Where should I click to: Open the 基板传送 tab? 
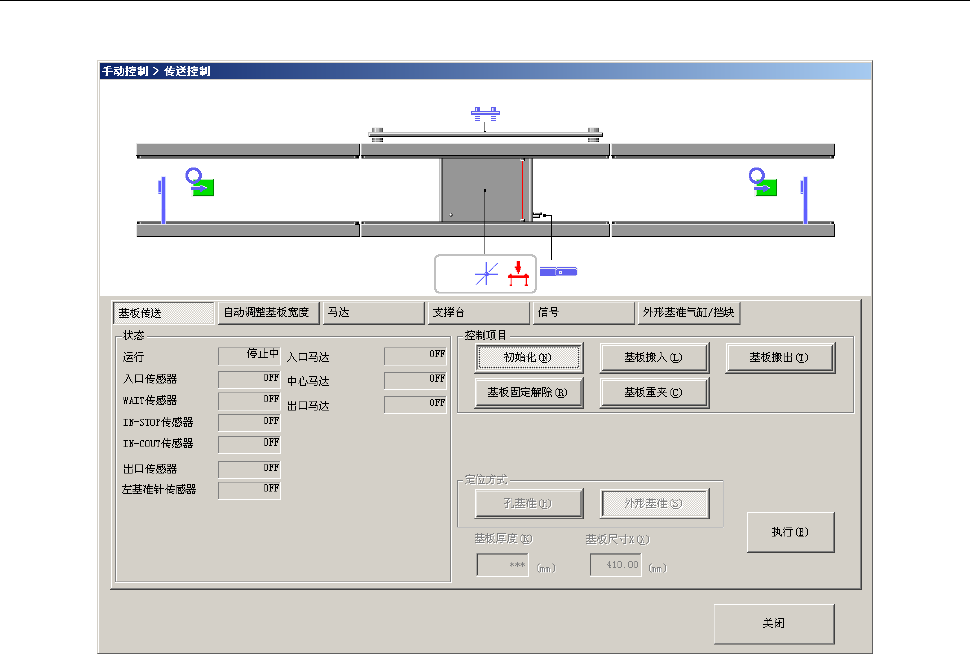pyautogui.click(x=163, y=313)
